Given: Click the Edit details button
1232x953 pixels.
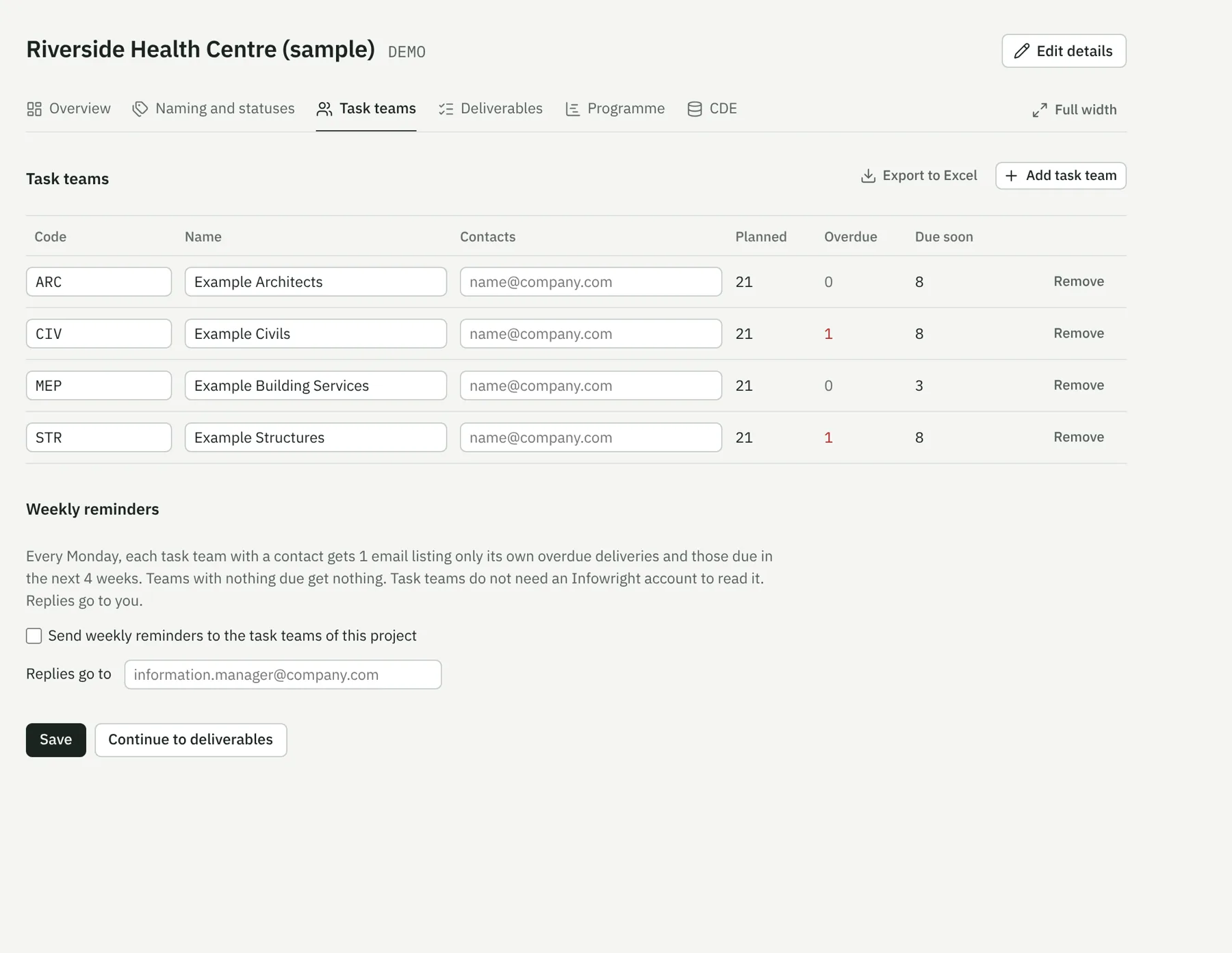Looking at the screenshot, I should (x=1064, y=51).
